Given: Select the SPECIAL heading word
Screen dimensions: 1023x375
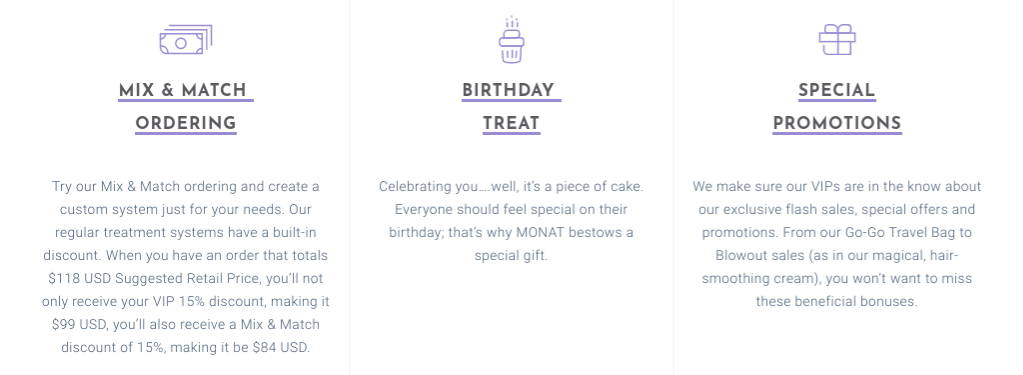Looking at the screenshot, I should tap(837, 91).
